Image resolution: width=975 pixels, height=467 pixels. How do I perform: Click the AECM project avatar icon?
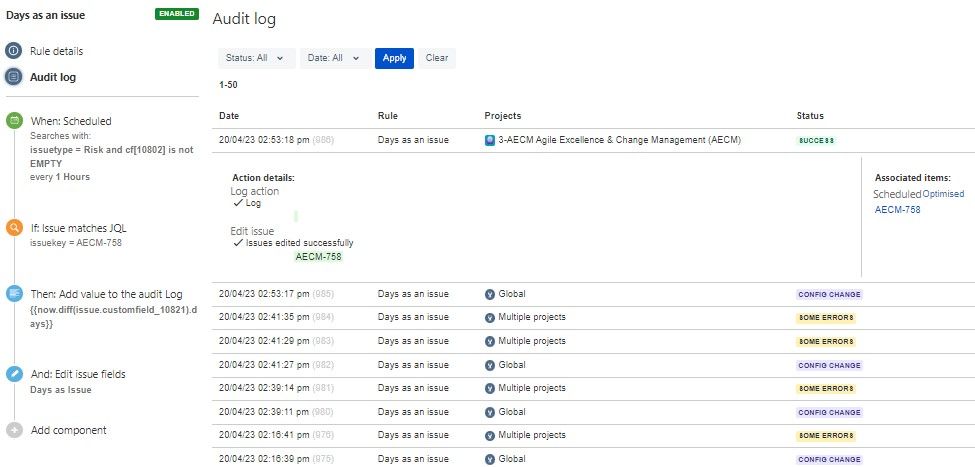[x=490, y=141]
